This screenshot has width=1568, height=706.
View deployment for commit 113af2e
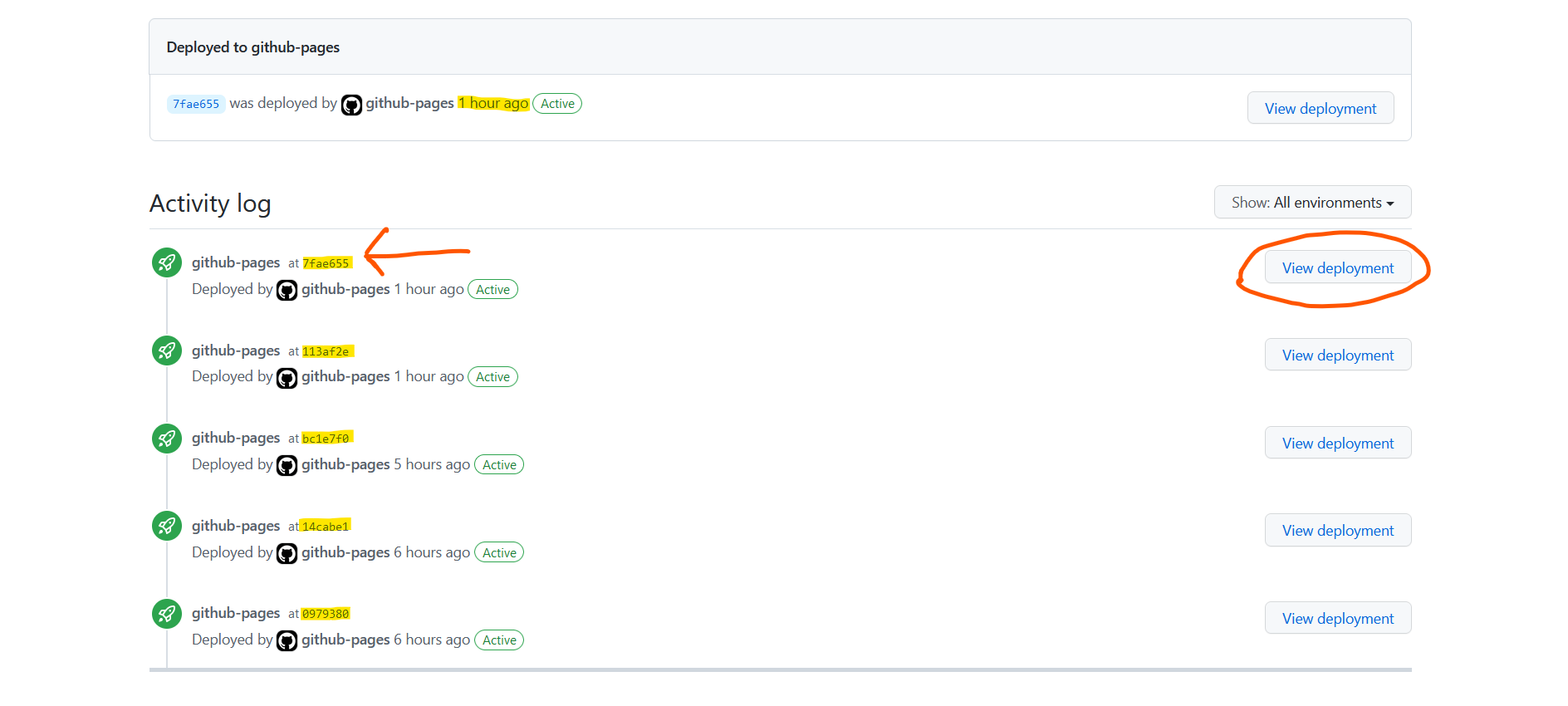click(x=1338, y=355)
